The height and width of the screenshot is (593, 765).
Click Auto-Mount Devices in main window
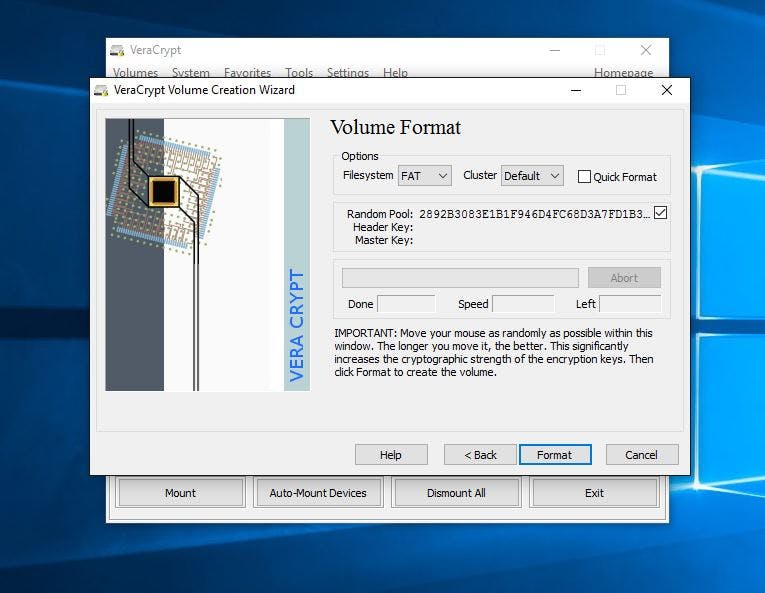pos(318,493)
